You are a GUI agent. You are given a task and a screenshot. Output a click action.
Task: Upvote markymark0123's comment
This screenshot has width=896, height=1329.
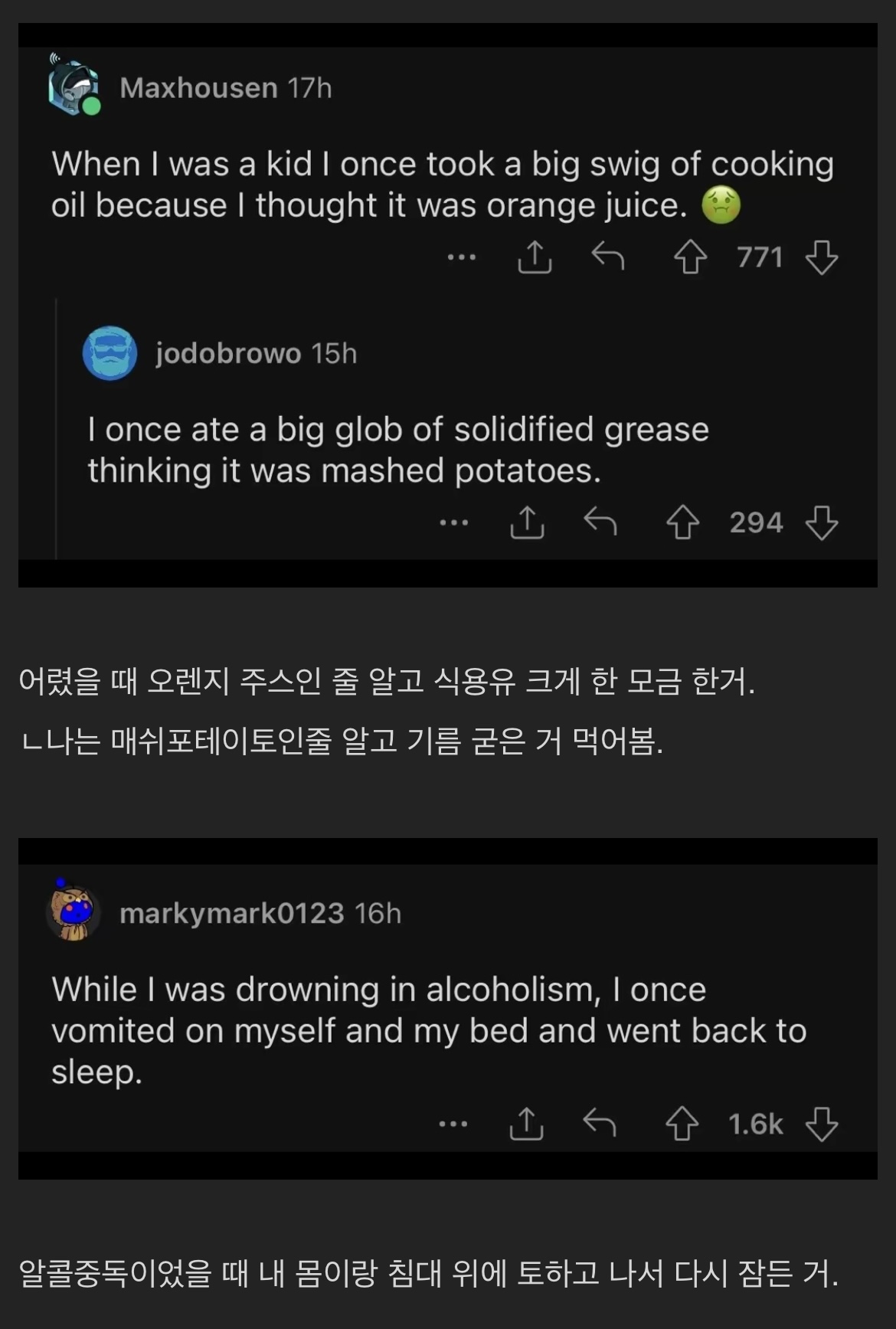(x=682, y=1124)
